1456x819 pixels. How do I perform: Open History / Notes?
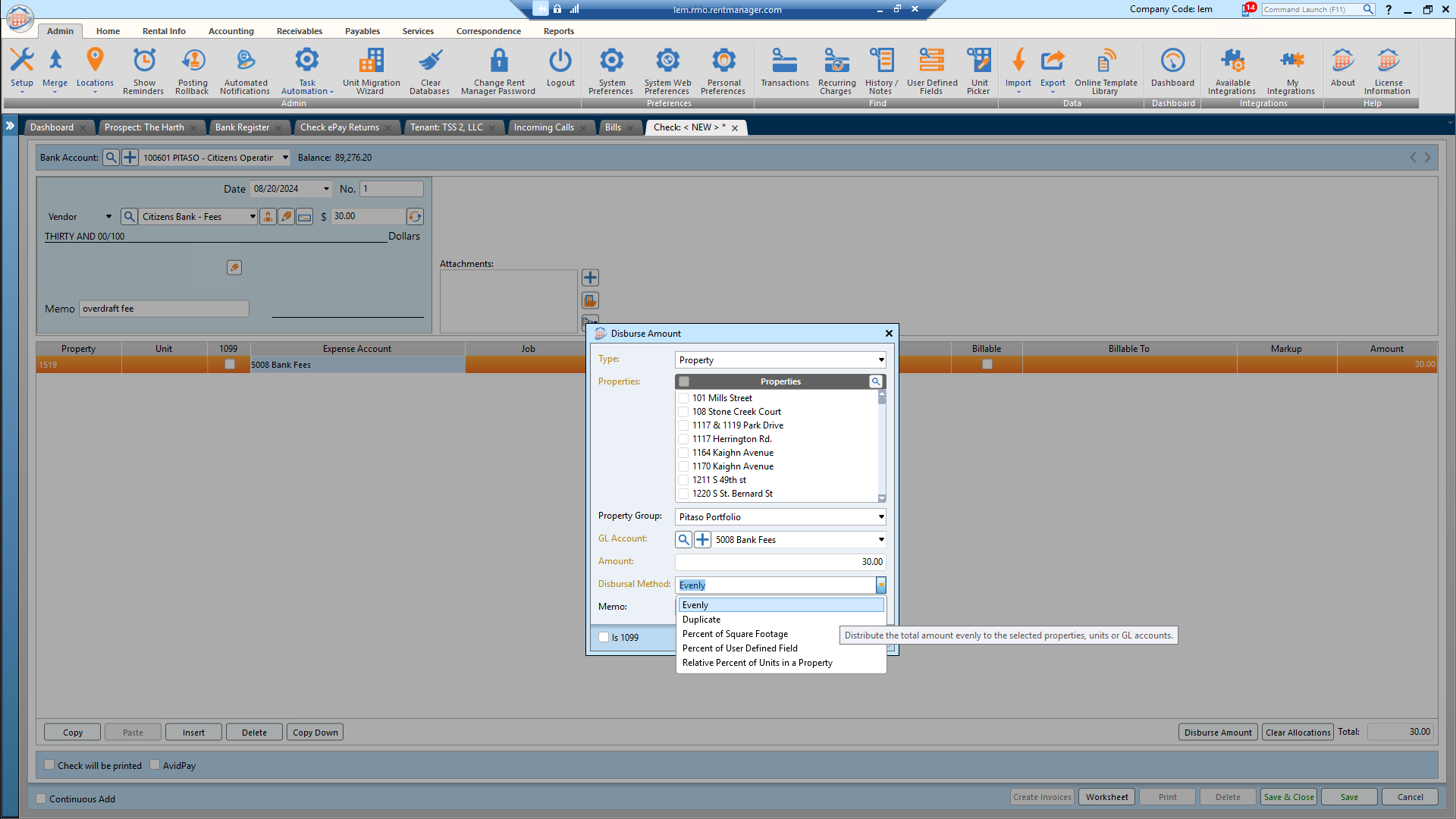(881, 71)
